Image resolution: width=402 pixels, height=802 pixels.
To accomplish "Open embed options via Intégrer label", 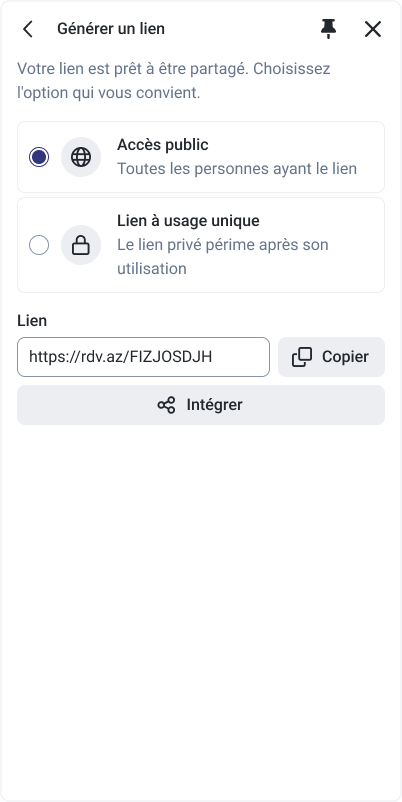I will click(214, 405).
